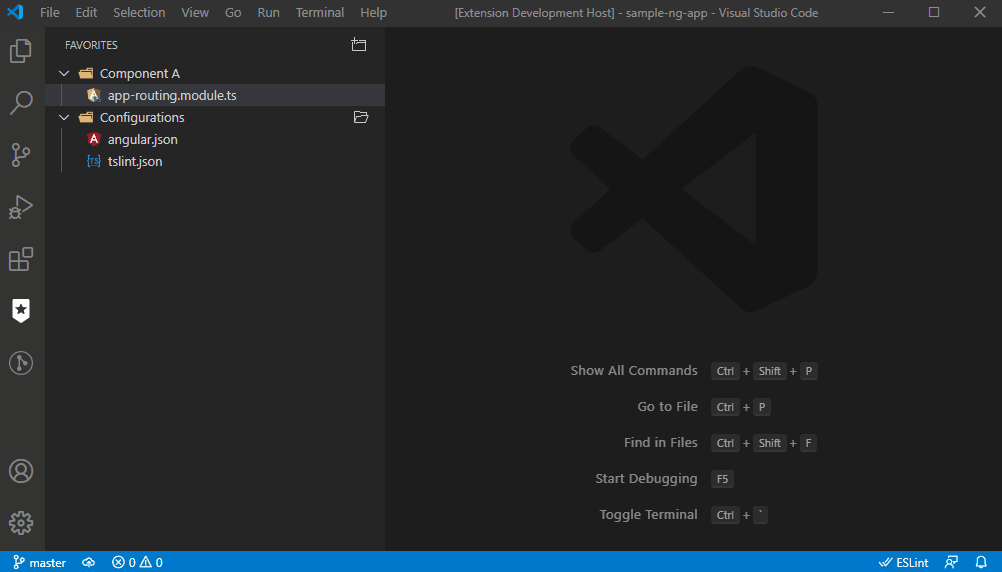Open the Extensions view

coord(20,259)
